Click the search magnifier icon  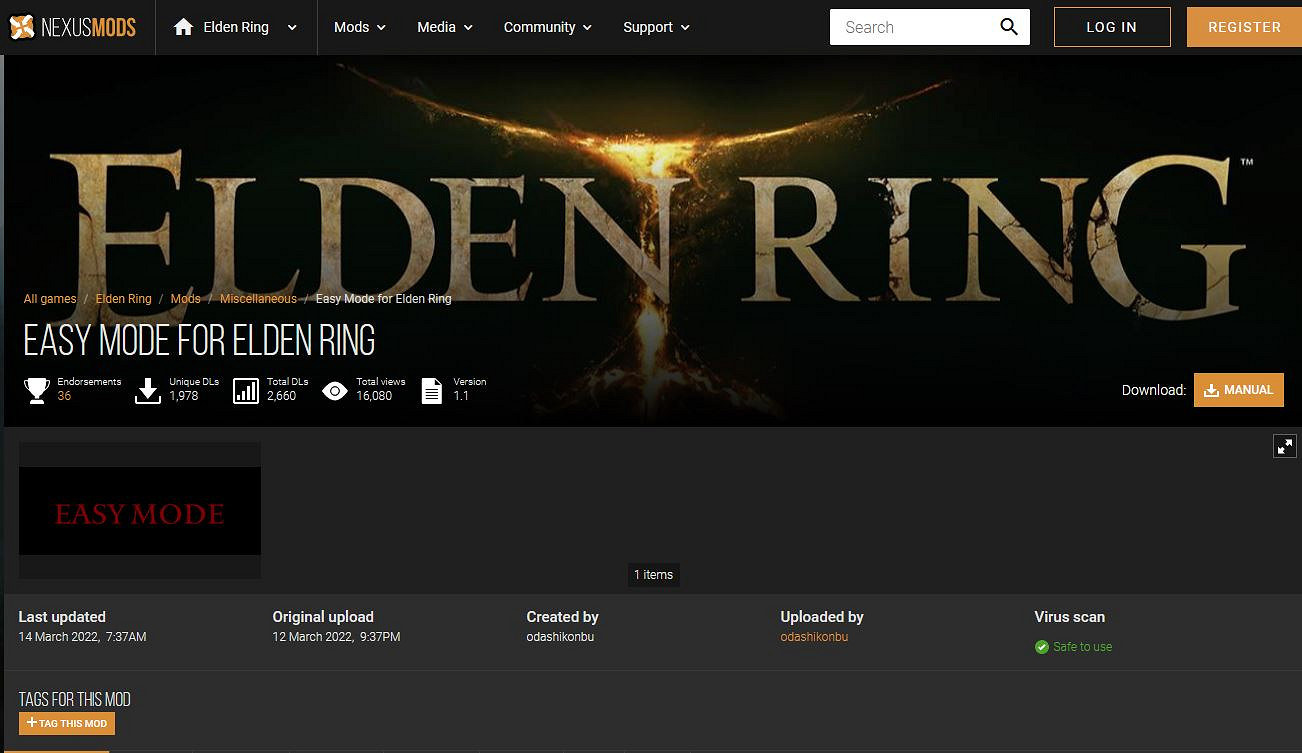[x=1009, y=27]
